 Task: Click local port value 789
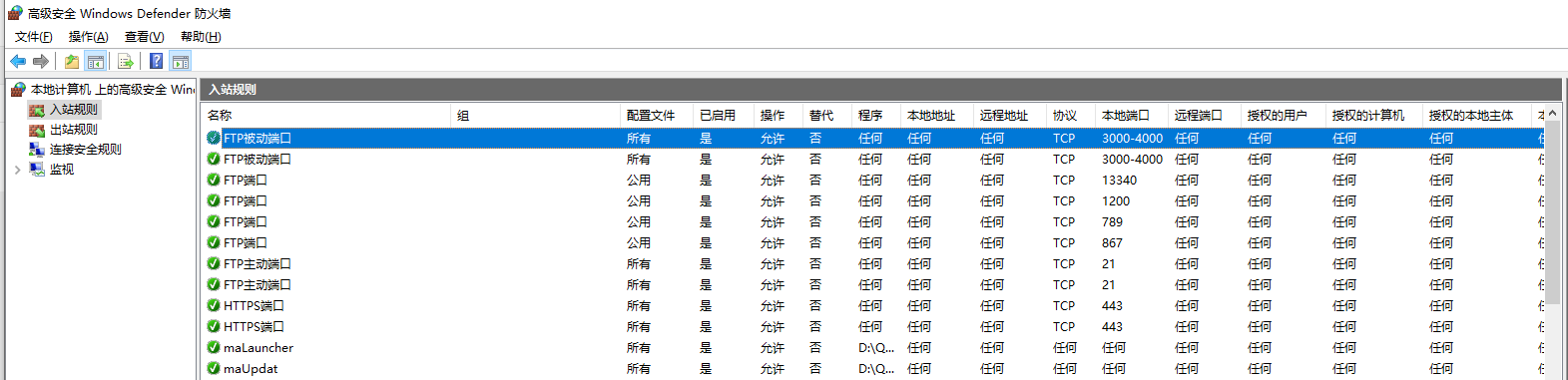1112,221
